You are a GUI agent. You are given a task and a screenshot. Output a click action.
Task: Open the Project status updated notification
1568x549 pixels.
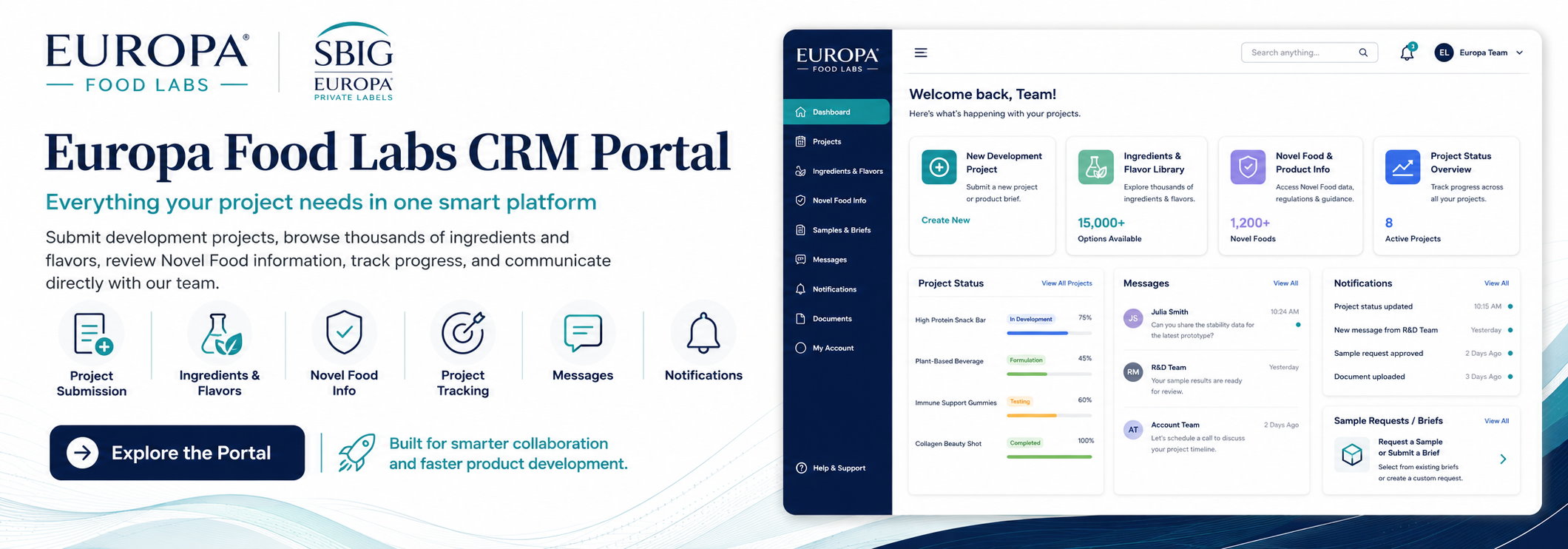(1422, 306)
